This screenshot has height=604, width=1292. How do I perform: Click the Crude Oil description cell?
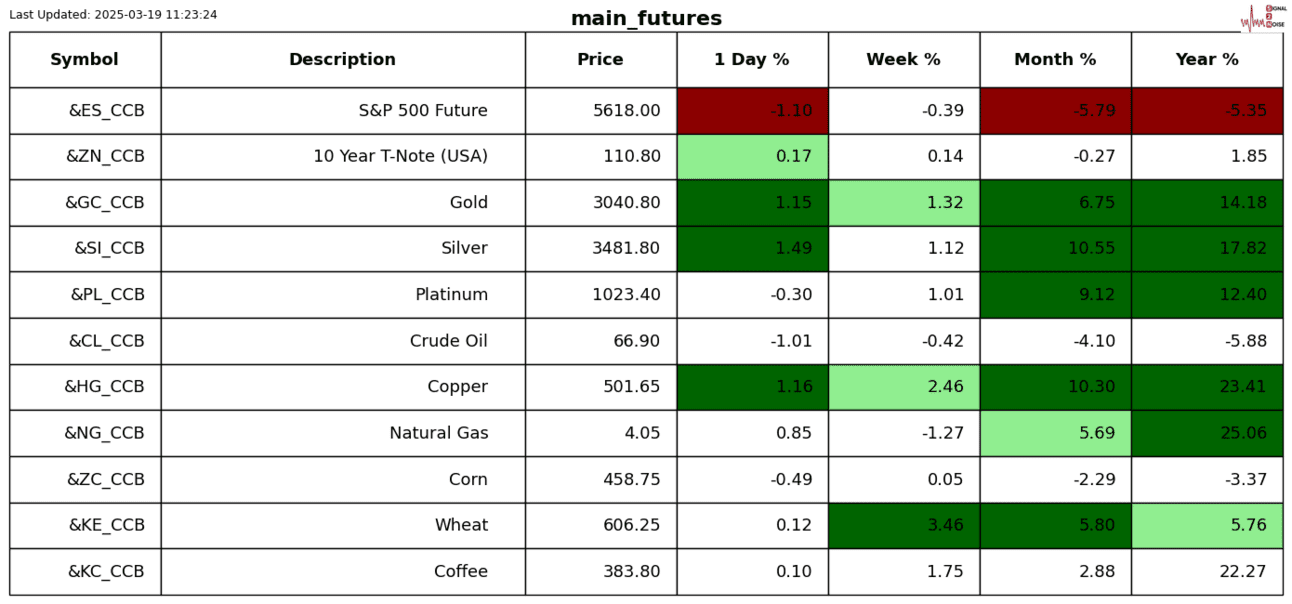448,341
